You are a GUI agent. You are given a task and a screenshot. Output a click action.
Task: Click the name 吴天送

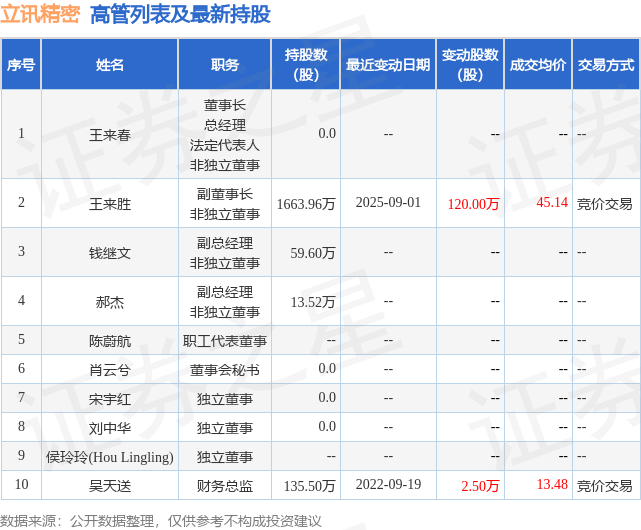click(x=110, y=486)
